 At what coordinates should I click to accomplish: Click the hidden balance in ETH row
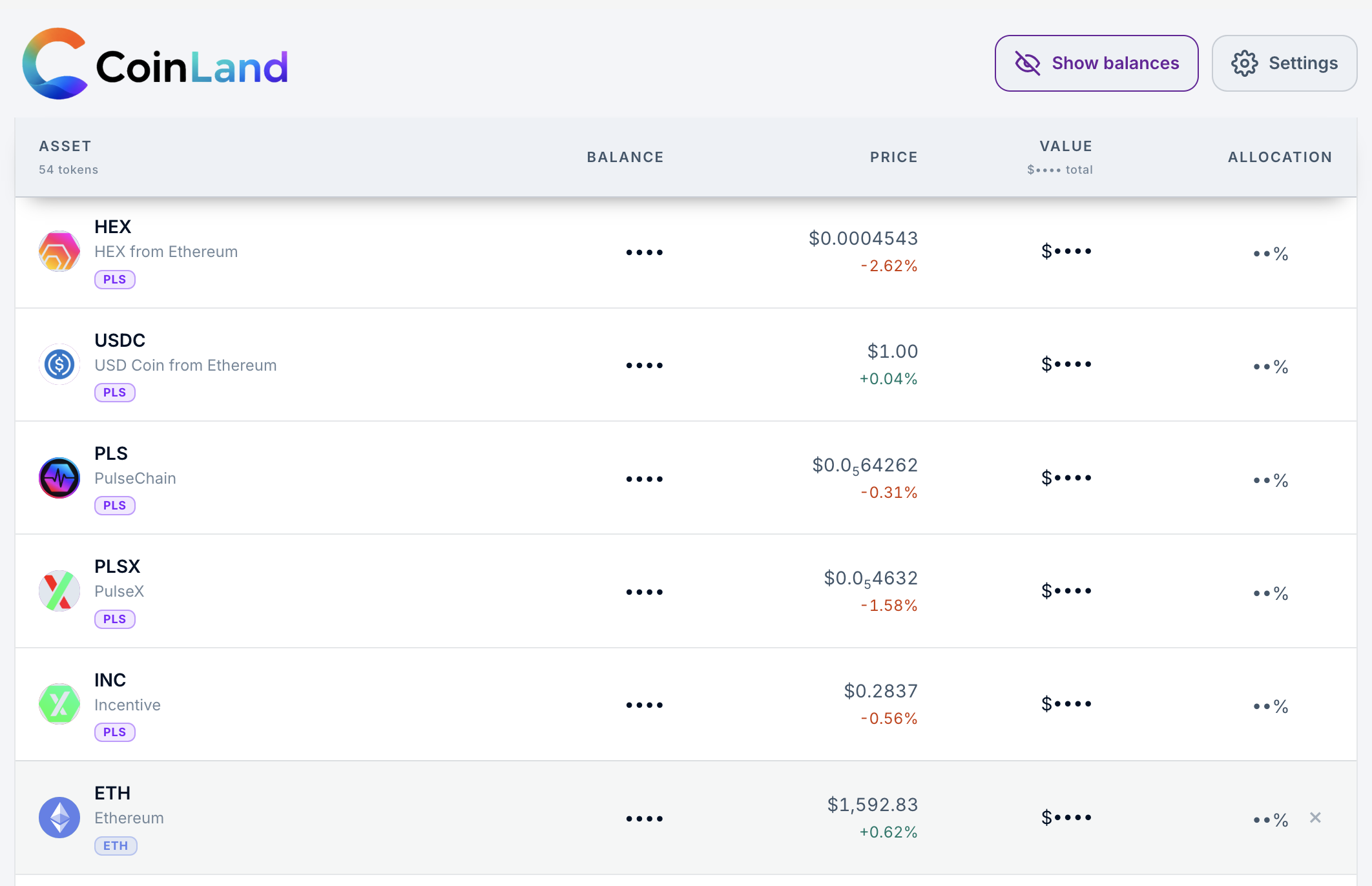point(645,819)
